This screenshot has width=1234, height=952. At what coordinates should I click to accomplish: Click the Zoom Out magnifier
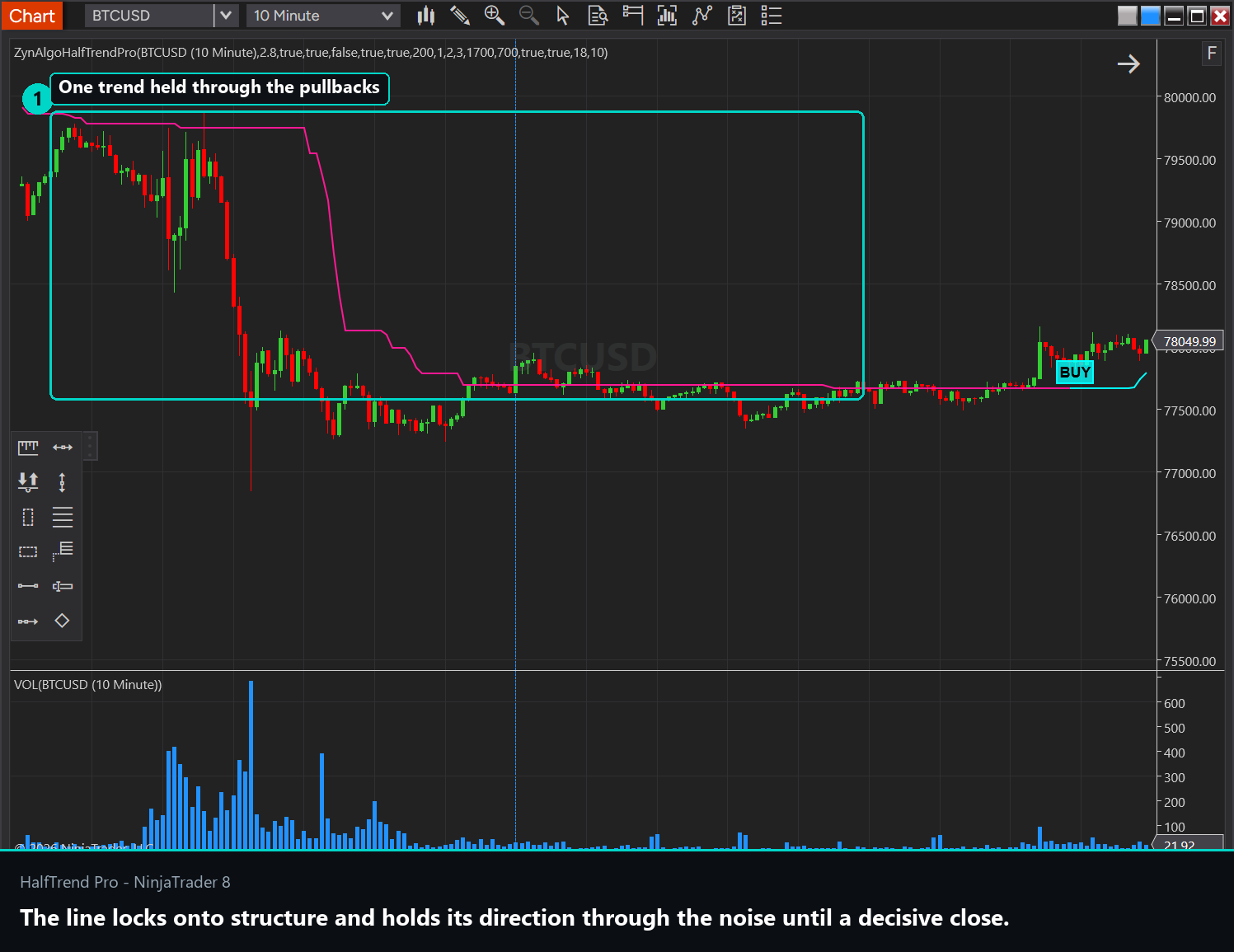pos(529,16)
